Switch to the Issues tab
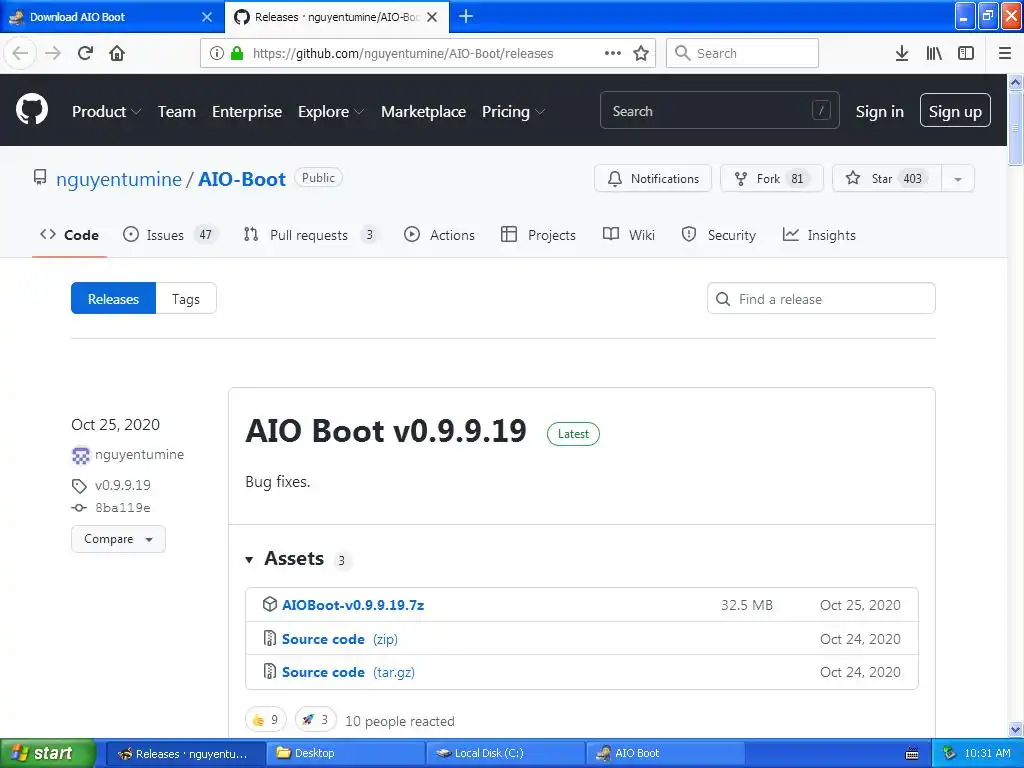This screenshot has width=1024, height=768. coord(170,235)
